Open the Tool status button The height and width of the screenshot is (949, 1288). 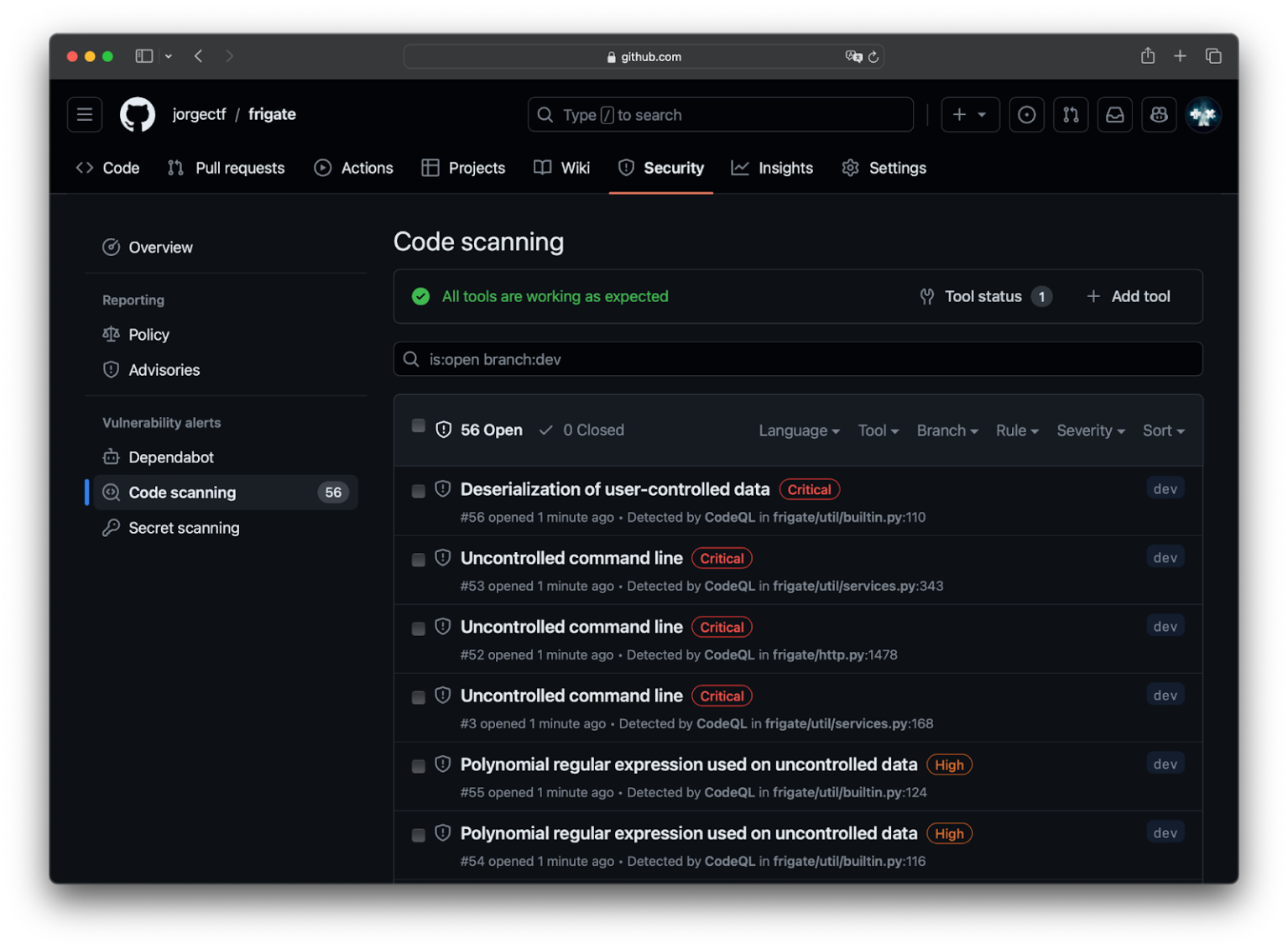point(985,296)
